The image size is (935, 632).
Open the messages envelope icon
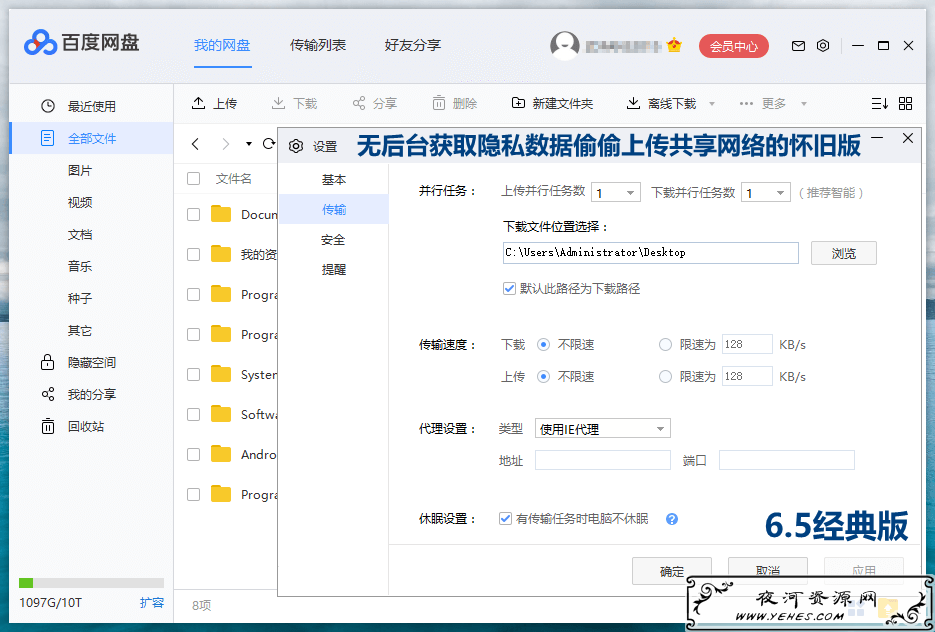click(x=798, y=46)
